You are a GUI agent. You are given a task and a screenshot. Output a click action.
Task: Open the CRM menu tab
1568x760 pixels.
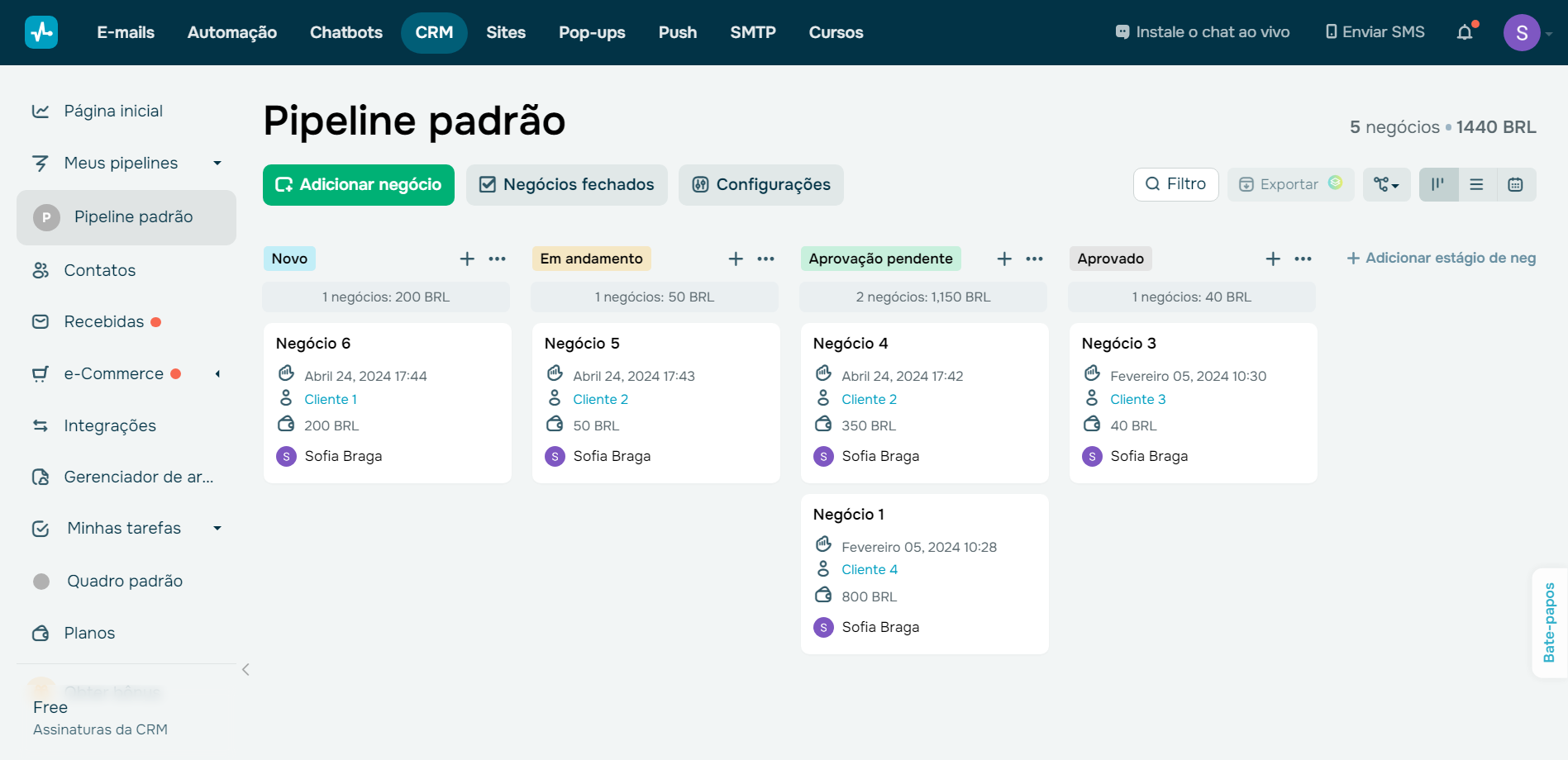(434, 32)
